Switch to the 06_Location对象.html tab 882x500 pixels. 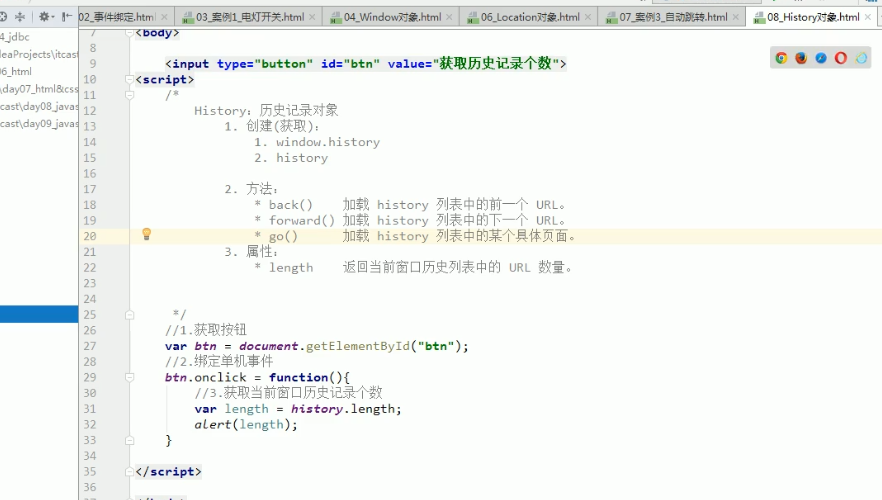click(x=530, y=17)
